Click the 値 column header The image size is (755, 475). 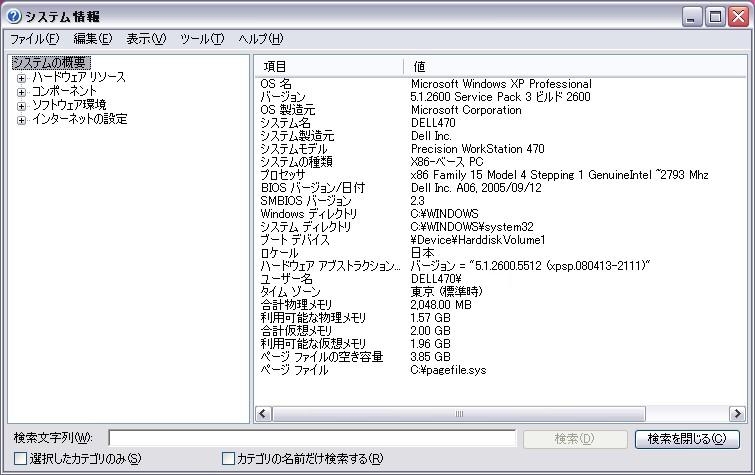pos(575,66)
